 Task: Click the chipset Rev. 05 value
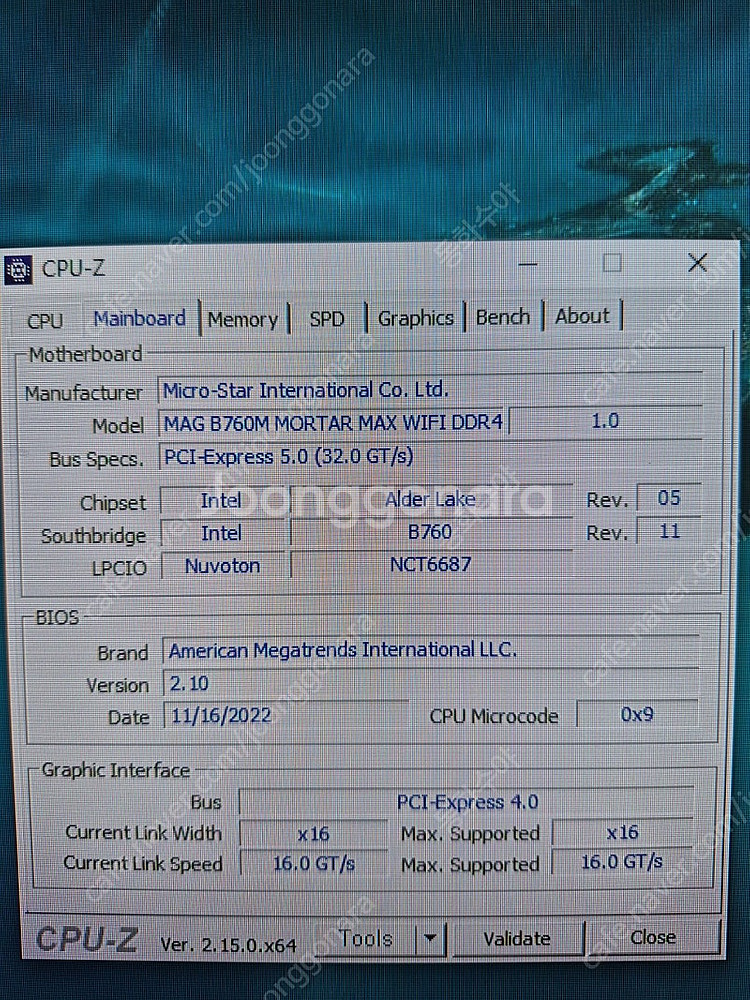coord(668,498)
